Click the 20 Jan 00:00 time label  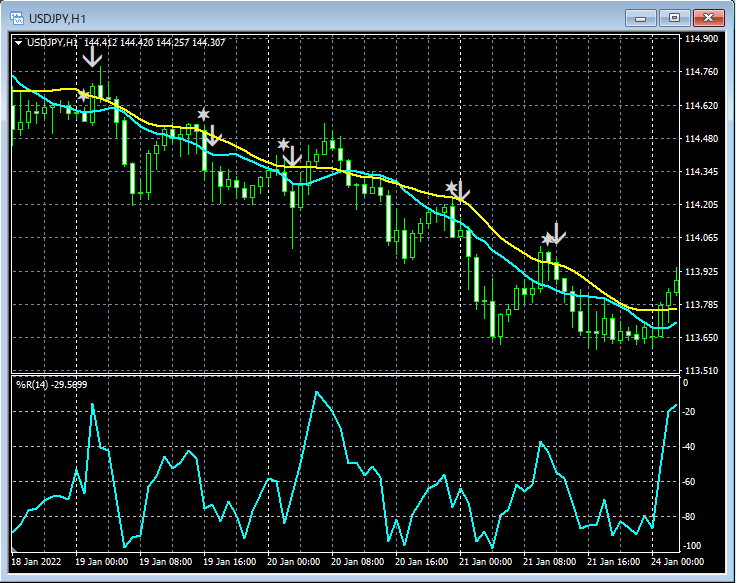[x=293, y=562]
